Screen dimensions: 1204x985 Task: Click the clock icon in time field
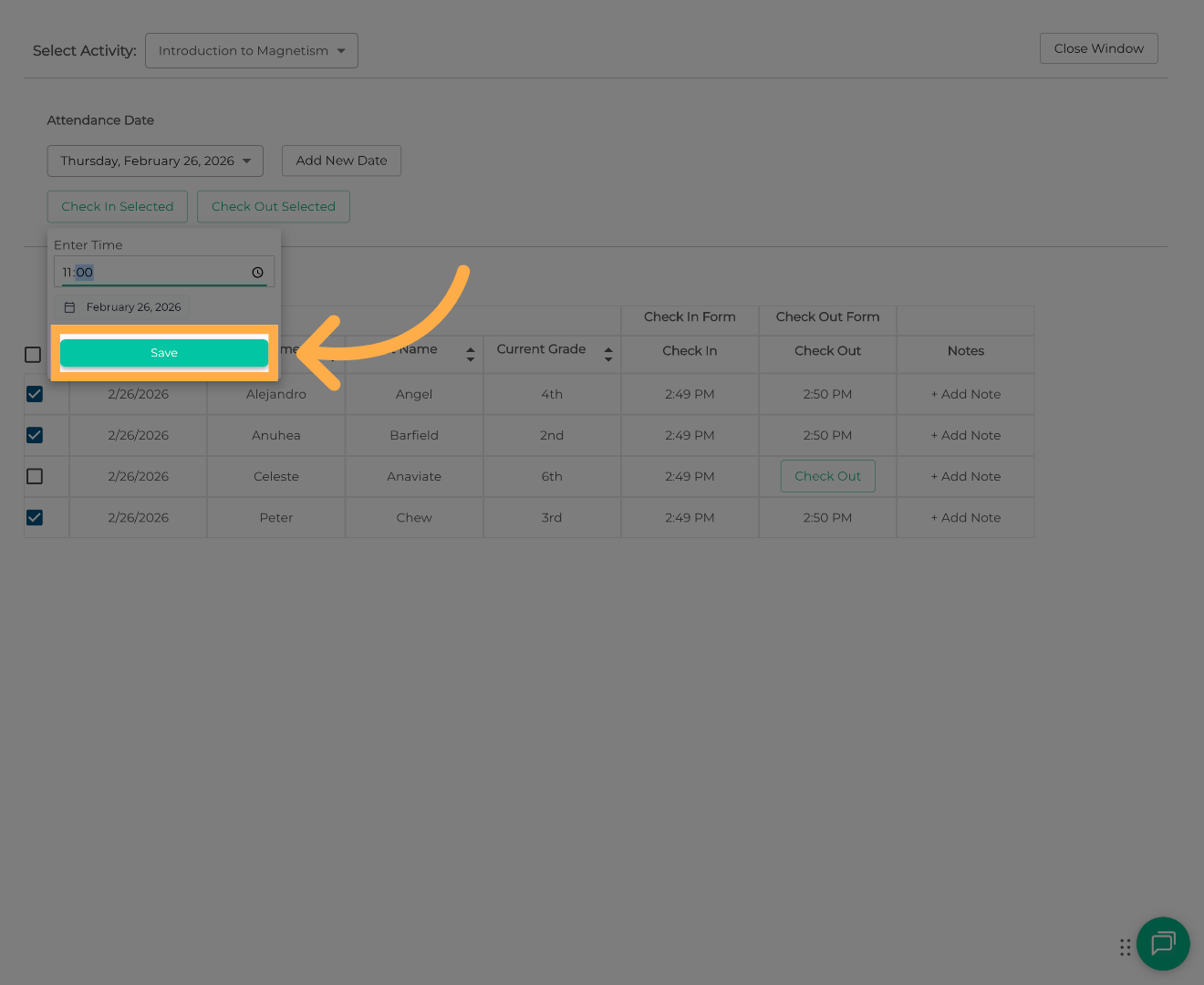(x=257, y=273)
